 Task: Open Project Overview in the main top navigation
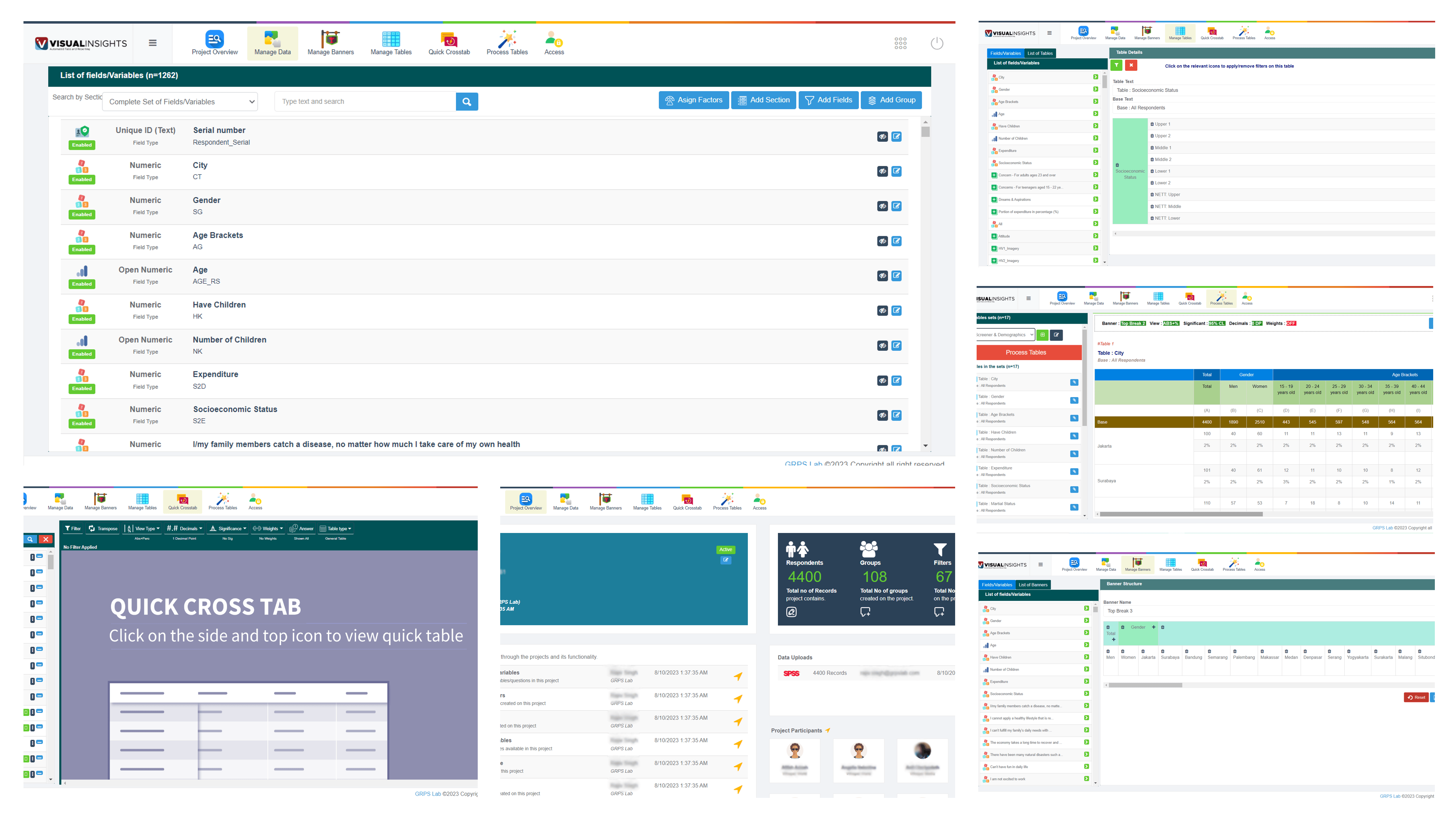point(214,43)
